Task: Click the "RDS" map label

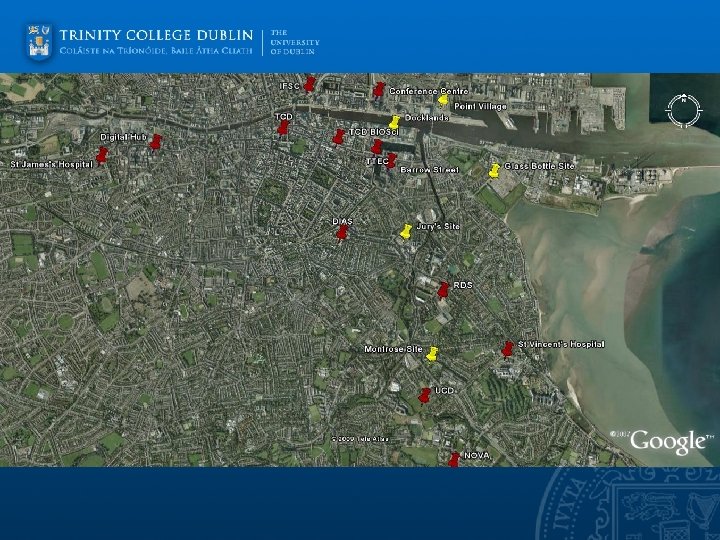Action: point(463,285)
